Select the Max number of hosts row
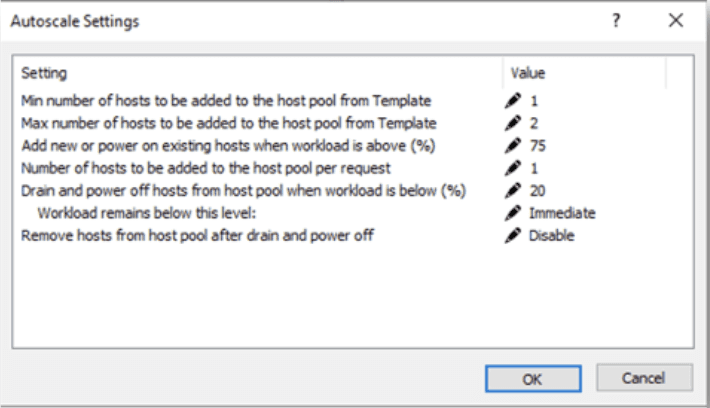The width and height of the screenshot is (710, 408). [229, 123]
